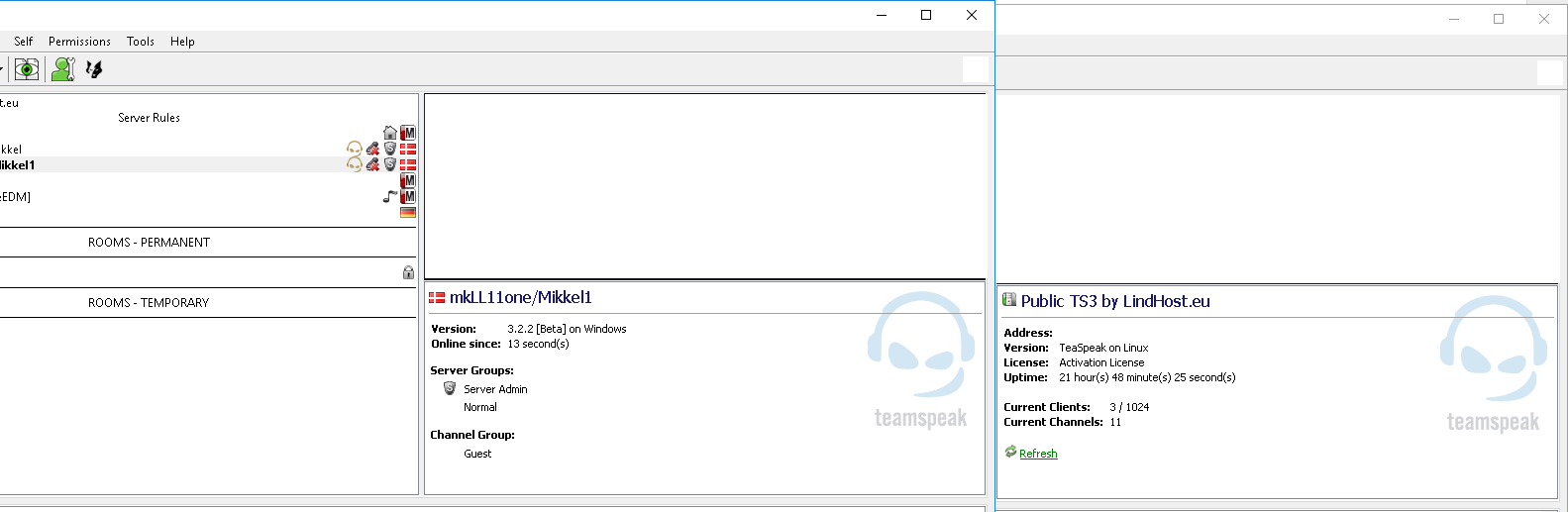Click Server Admin group text
The width and height of the screenshot is (1568, 512).
click(x=495, y=389)
